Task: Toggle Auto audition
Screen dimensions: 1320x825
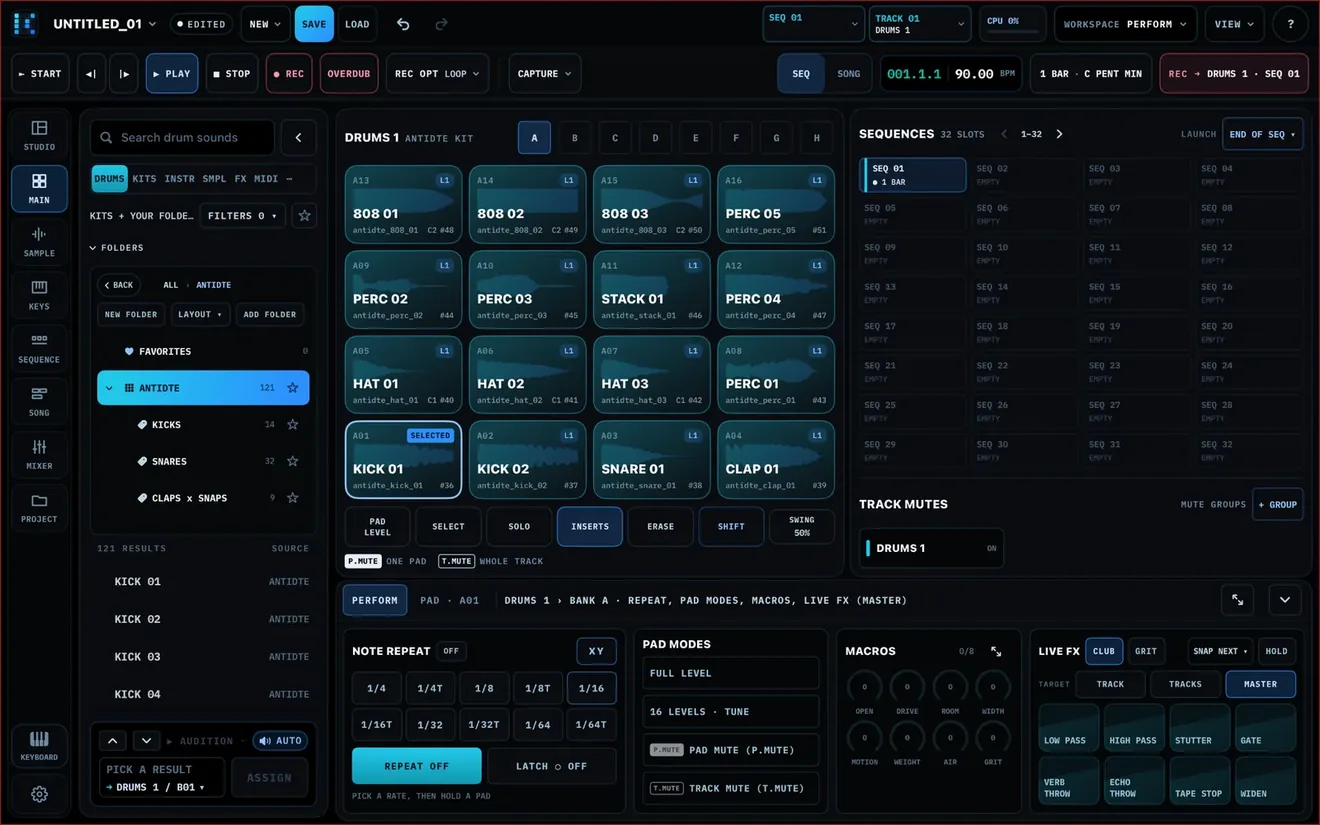Action: (x=280, y=741)
